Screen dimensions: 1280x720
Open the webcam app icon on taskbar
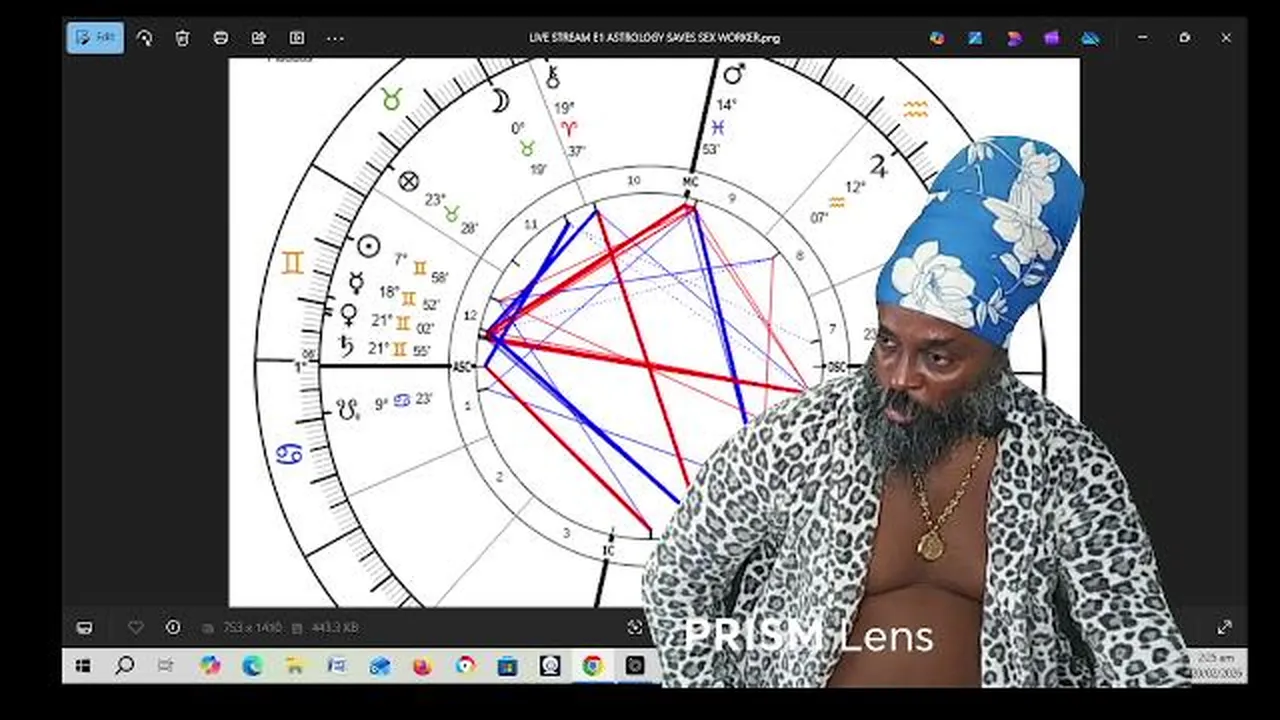click(550, 666)
